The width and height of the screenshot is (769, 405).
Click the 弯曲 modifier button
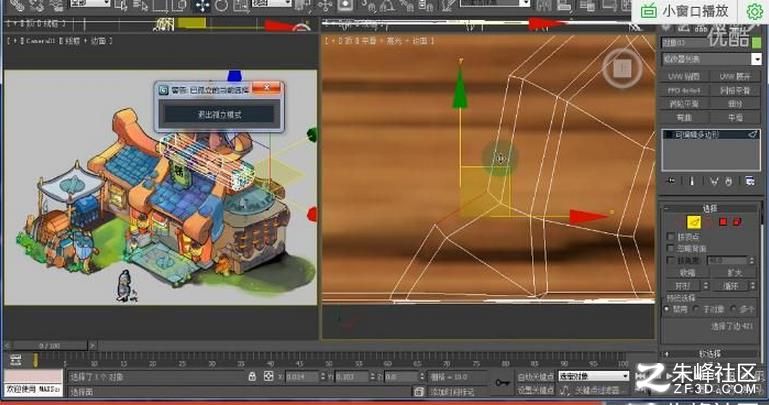point(684,118)
